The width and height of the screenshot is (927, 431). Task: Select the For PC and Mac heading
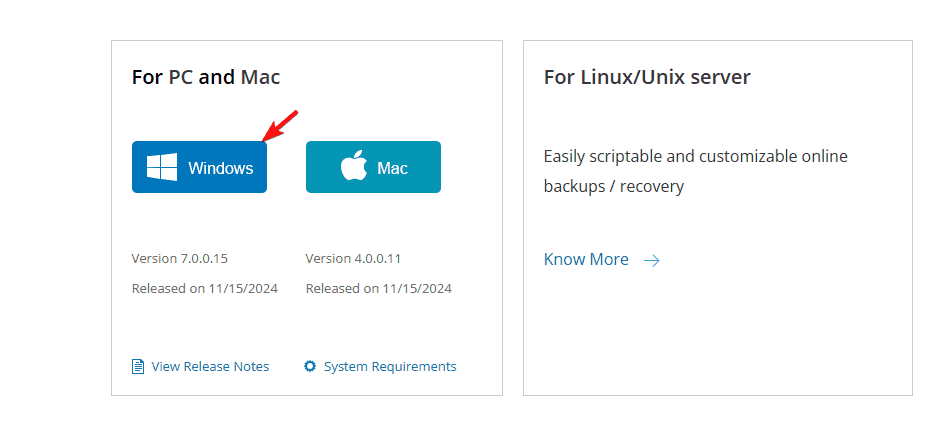(x=206, y=77)
